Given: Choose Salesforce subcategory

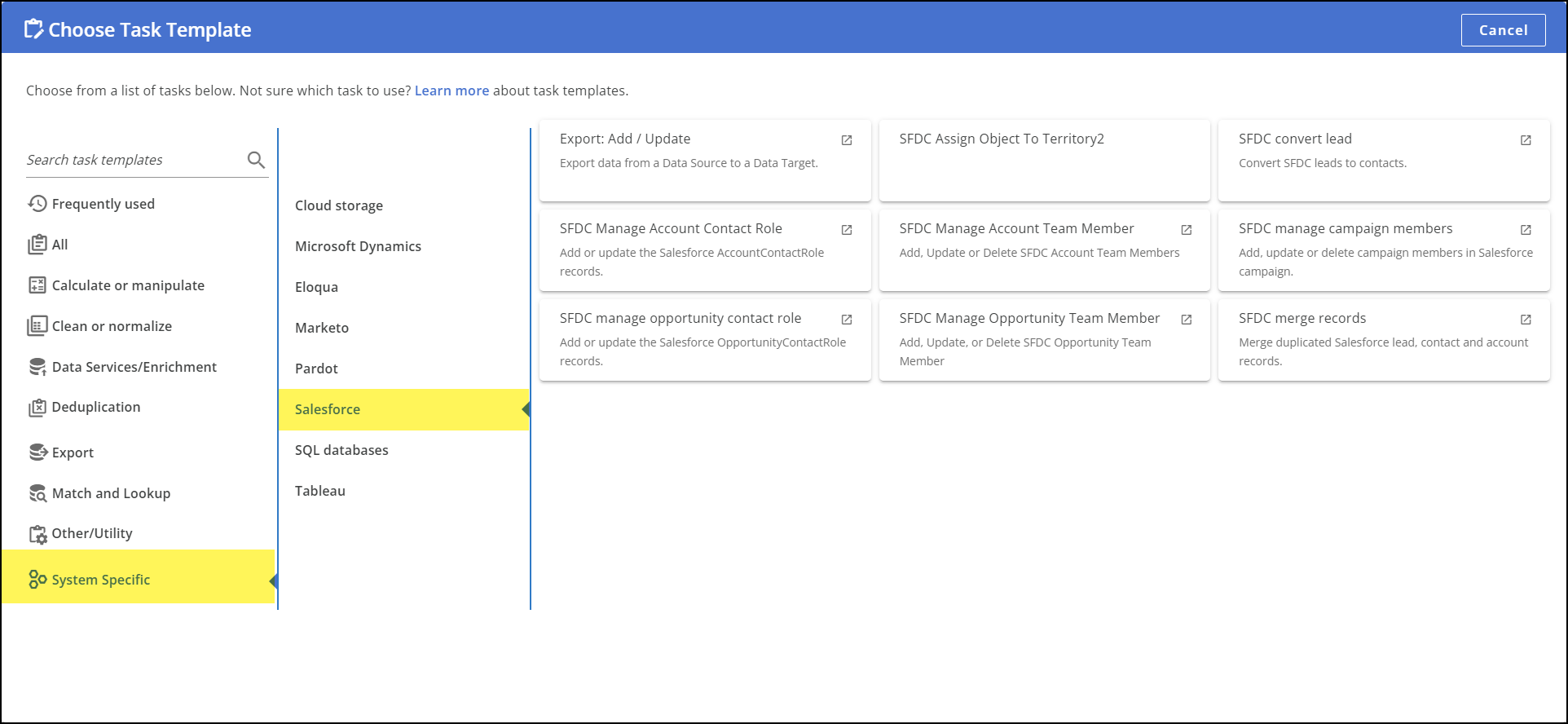Looking at the screenshot, I should point(403,409).
